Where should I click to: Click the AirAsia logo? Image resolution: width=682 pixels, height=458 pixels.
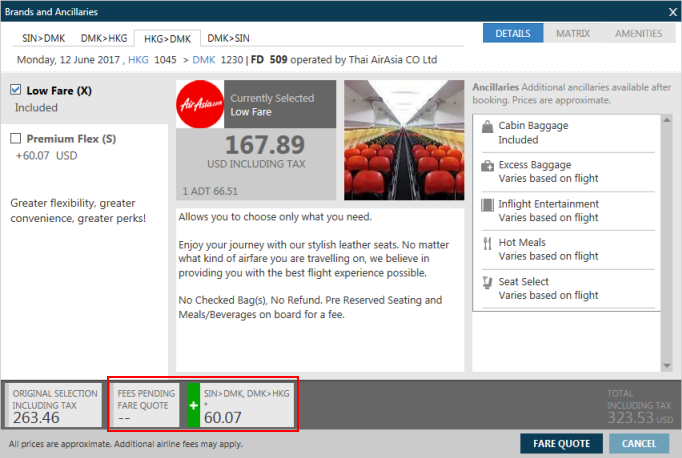(x=201, y=104)
